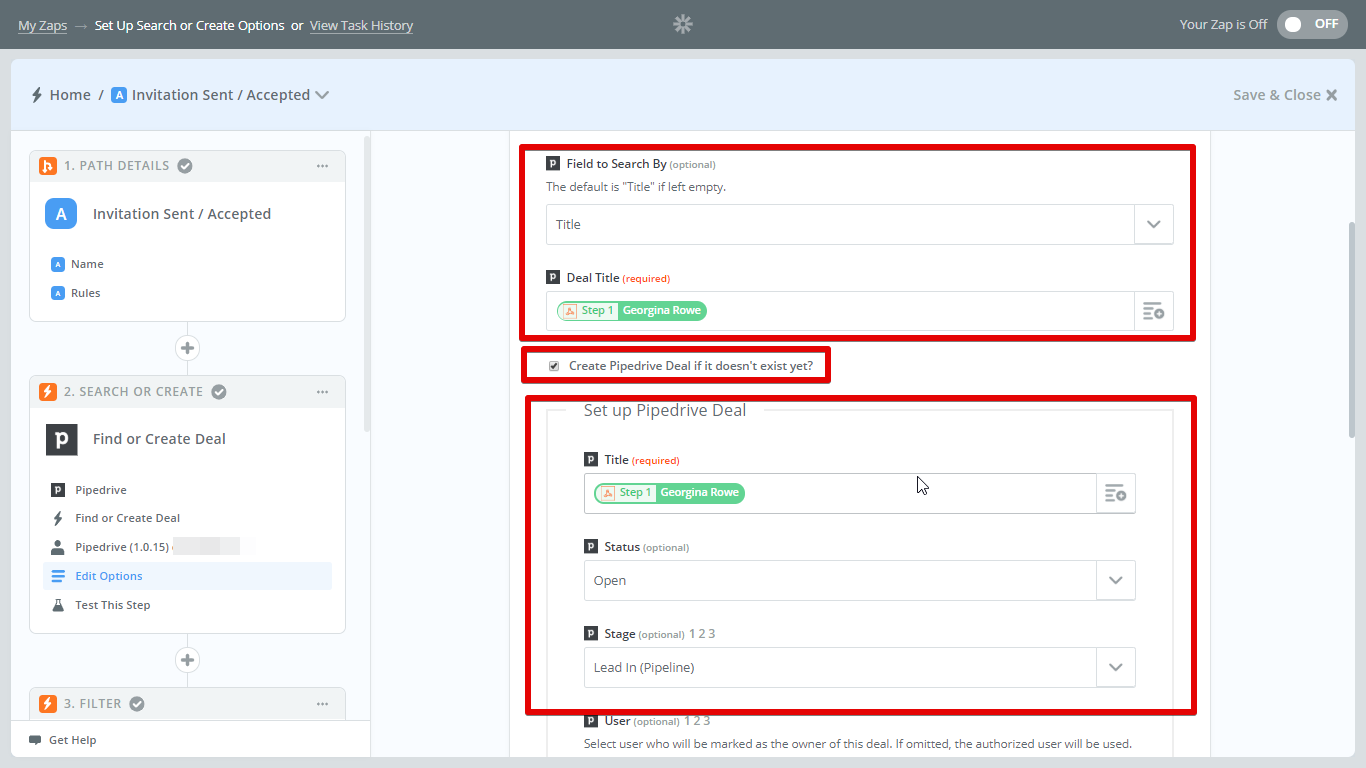Click the Zapier loading asterisk icon
This screenshot has height=768, width=1366.
coord(683,24)
